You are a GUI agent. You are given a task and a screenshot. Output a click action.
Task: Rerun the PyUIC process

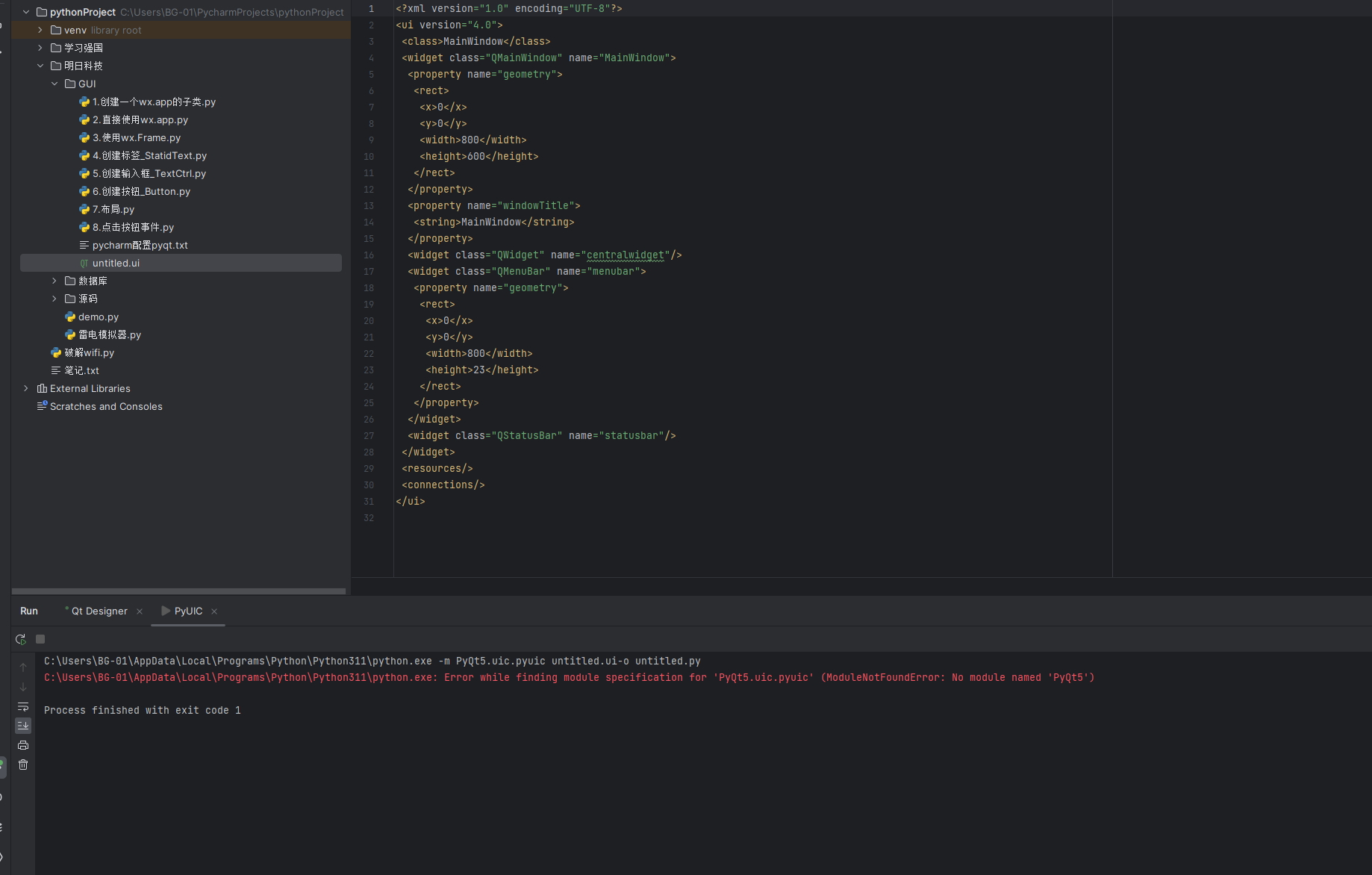(x=21, y=639)
